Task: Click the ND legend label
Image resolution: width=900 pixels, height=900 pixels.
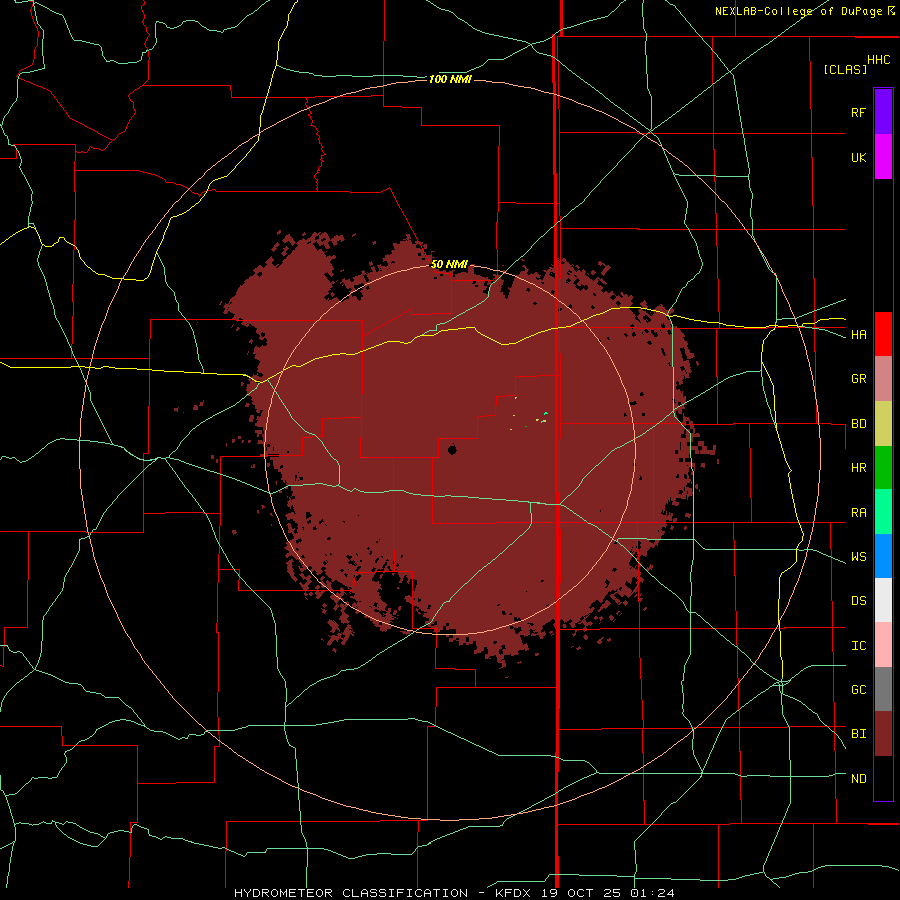Action: click(858, 779)
